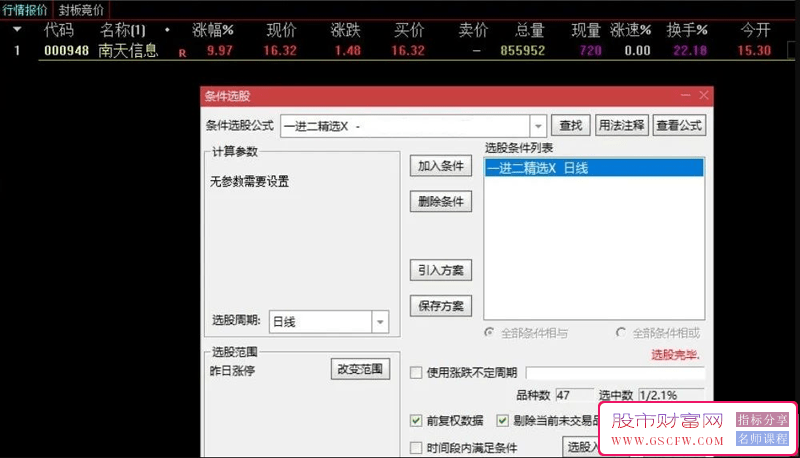The image size is (800, 458).
Task: Click 加入条件 button
Action: coord(441,166)
